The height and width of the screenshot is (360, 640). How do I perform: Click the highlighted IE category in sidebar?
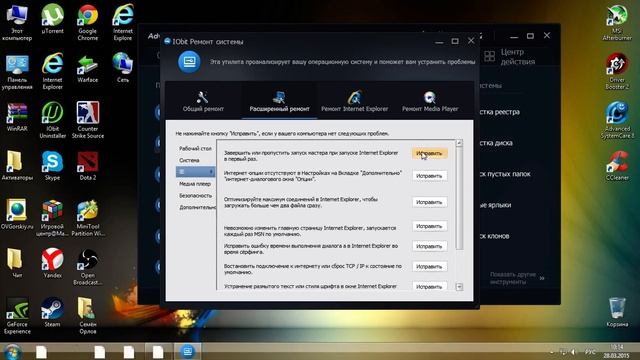point(195,172)
